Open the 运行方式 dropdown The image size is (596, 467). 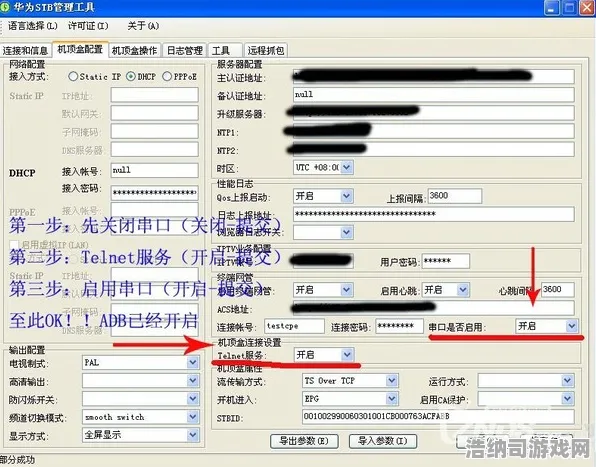point(567,380)
